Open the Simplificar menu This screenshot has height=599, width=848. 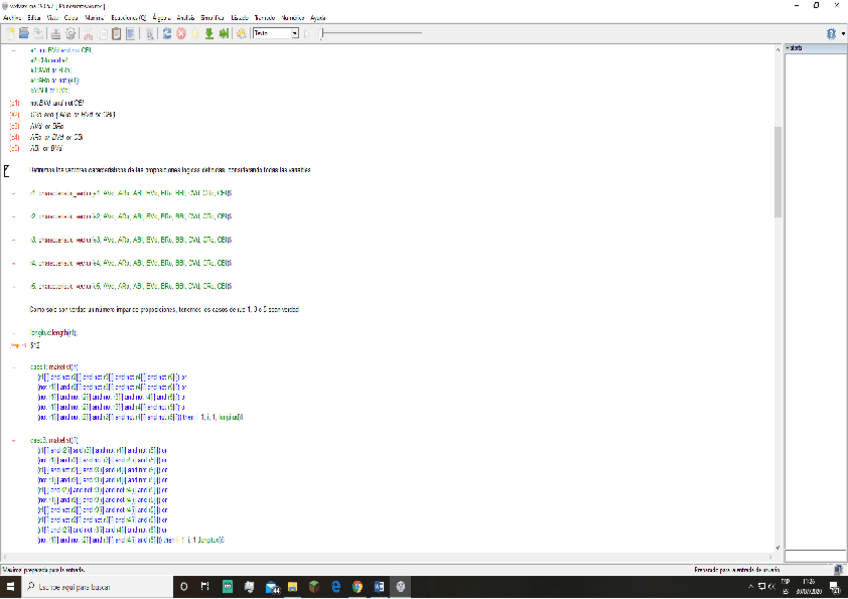tap(212, 18)
